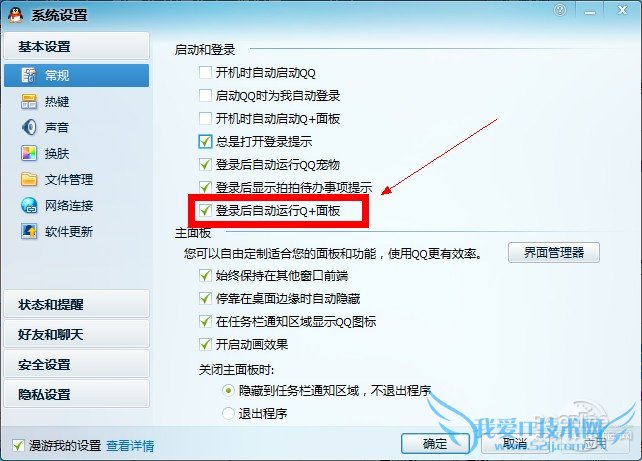
Task: Confirm settings with 确定 button
Action: [435, 443]
